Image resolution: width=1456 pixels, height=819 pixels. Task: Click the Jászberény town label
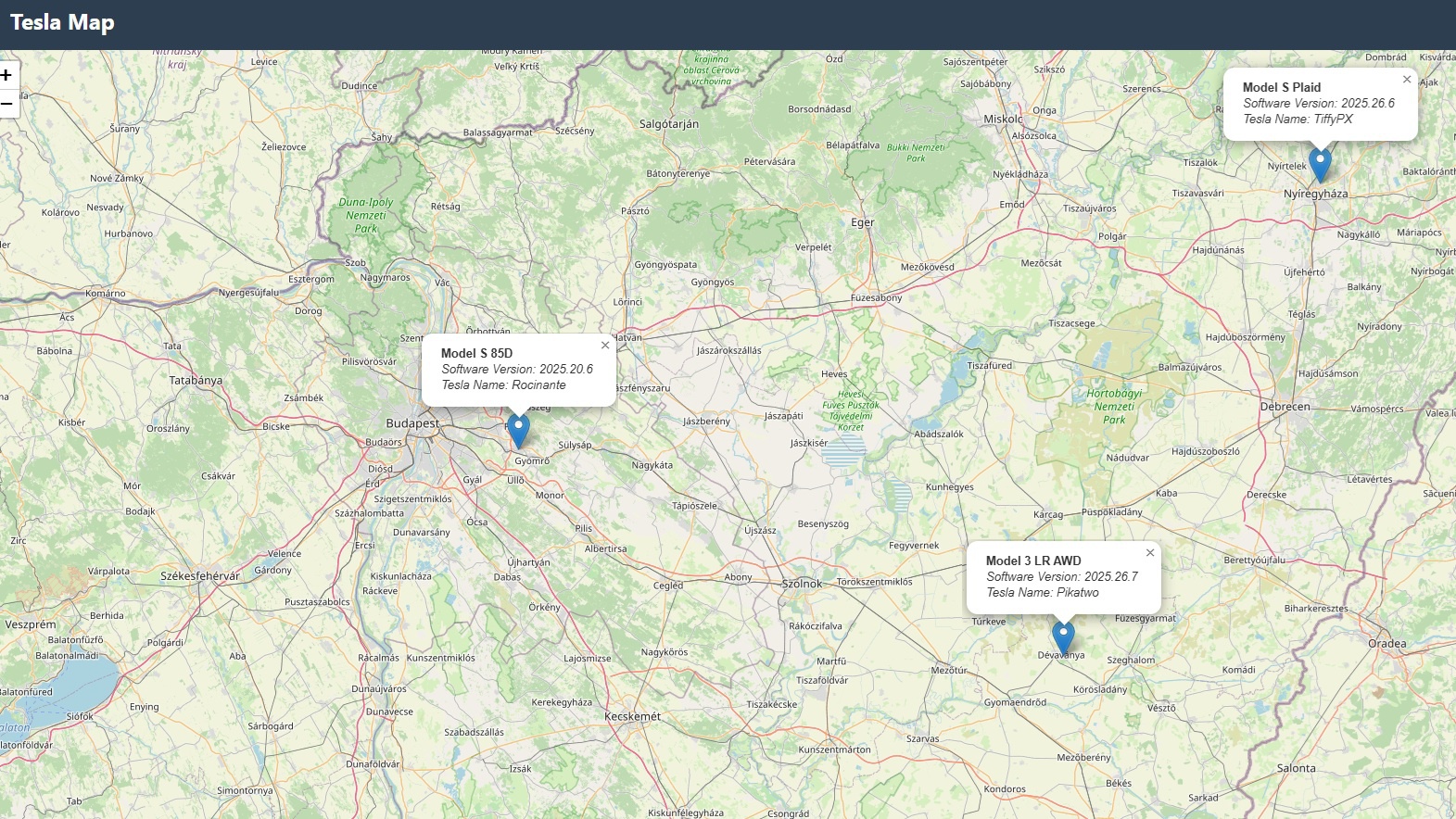coord(707,422)
